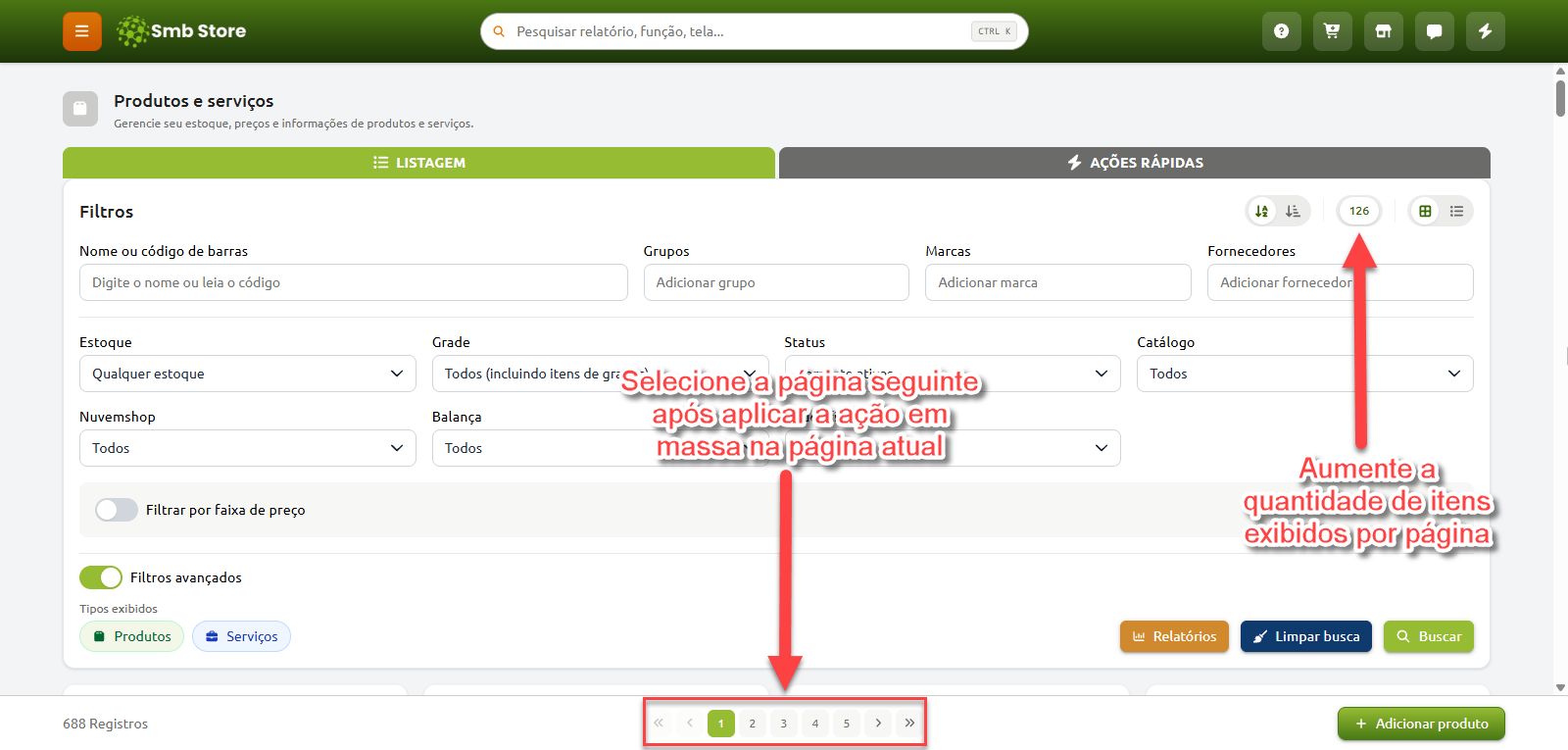This screenshot has height=750, width=1568.
Task: Toggle the Produtos type chip
Action: pos(131,636)
